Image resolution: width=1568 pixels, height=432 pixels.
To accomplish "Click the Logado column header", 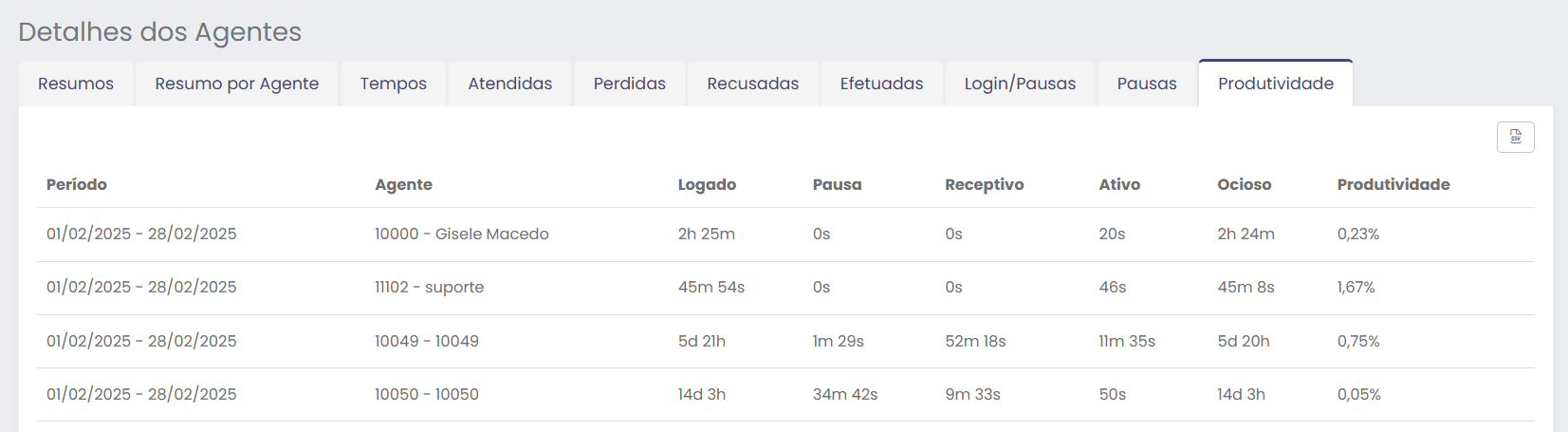I will coord(707,184).
